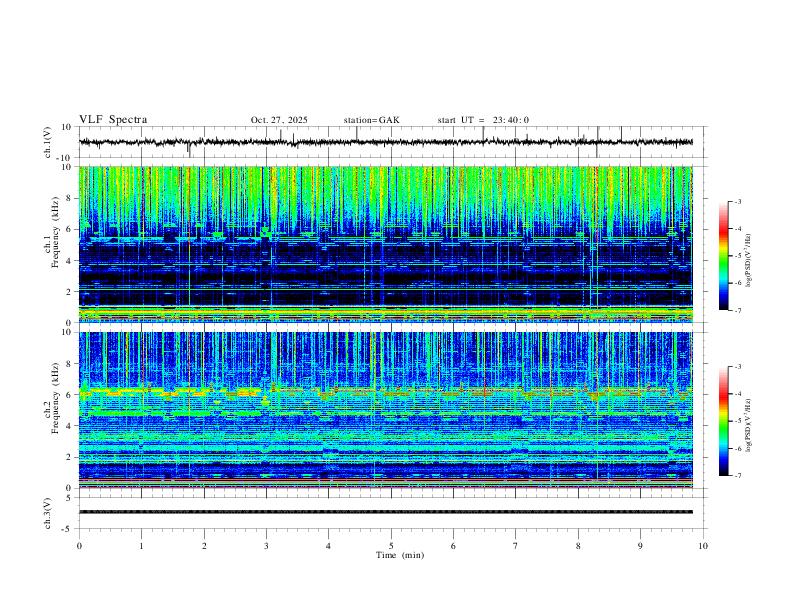Click the "2" kHz tick on ch.2 spectrogram

click(x=69, y=457)
